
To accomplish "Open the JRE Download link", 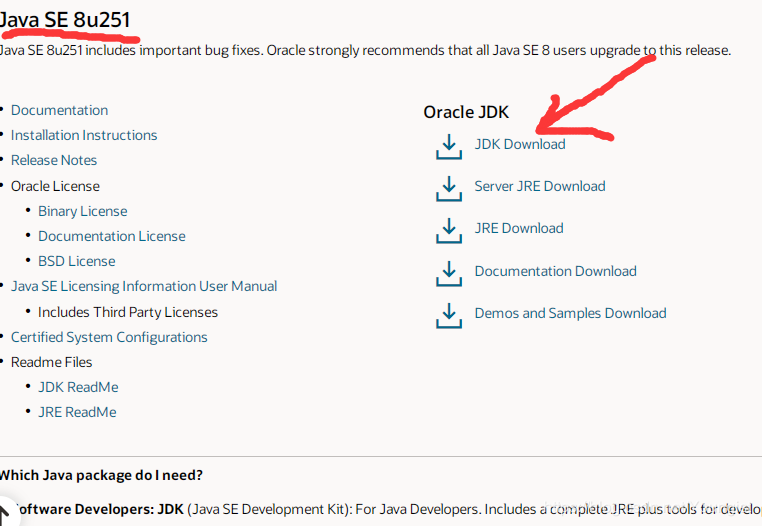I will (x=519, y=228).
